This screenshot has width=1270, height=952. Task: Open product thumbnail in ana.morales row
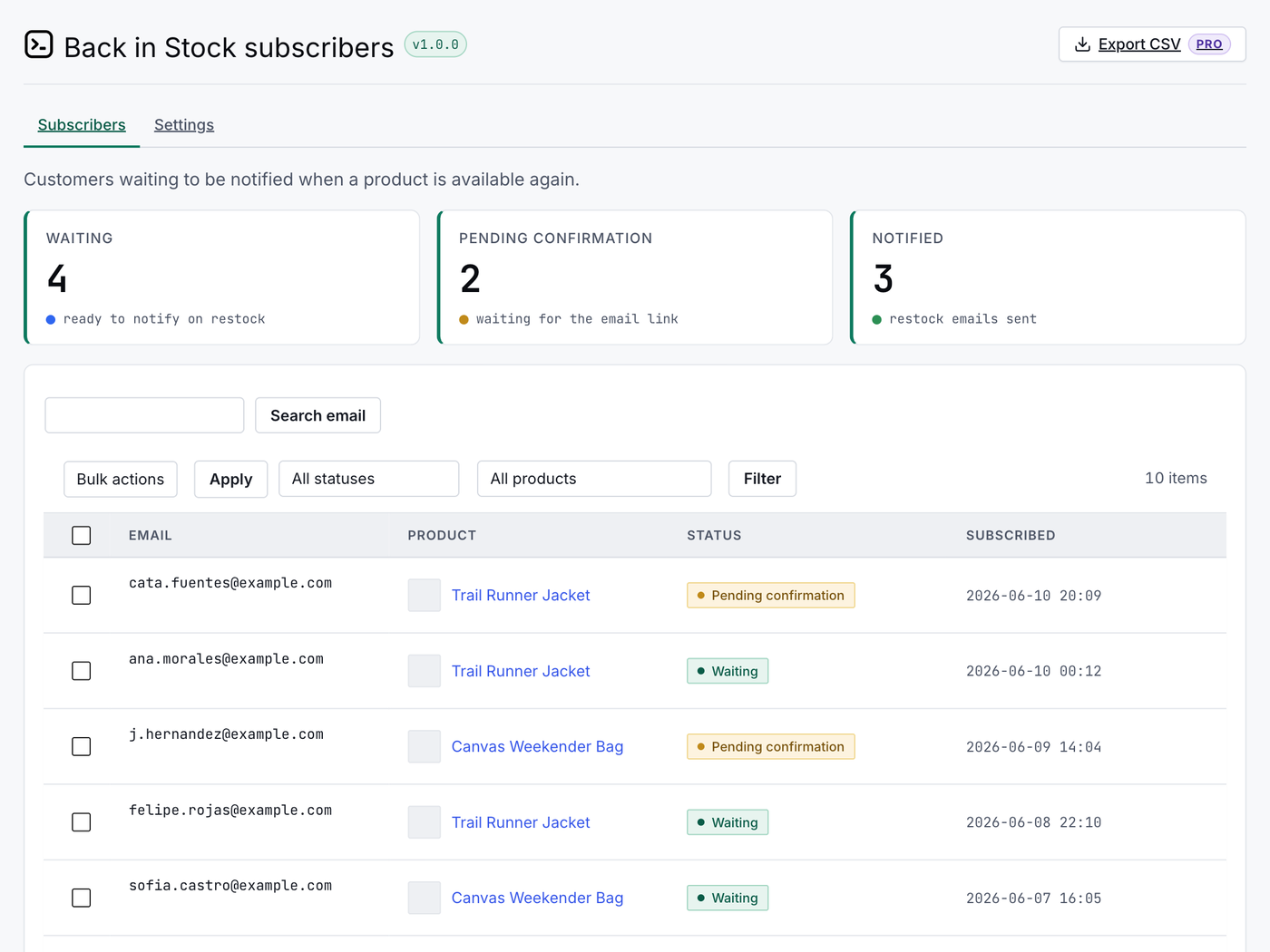[424, 671]
